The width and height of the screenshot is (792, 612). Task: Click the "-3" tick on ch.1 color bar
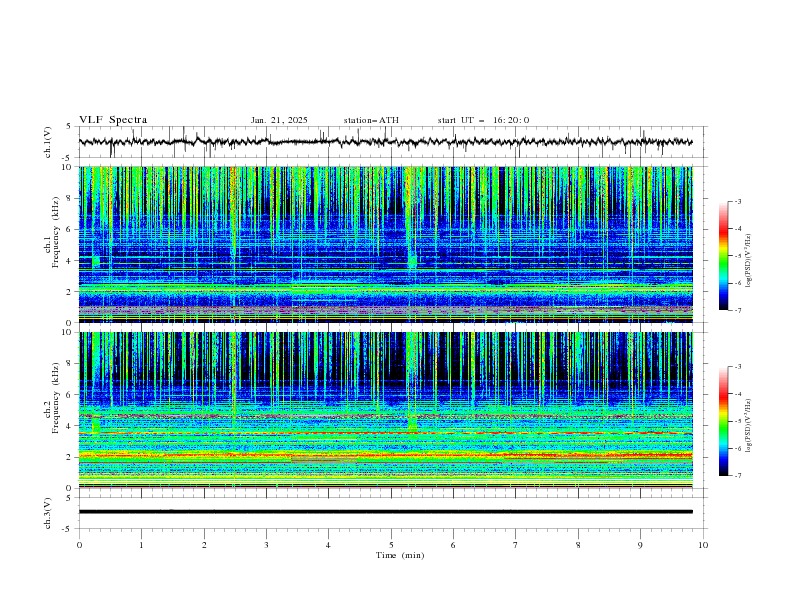[737, 201]
